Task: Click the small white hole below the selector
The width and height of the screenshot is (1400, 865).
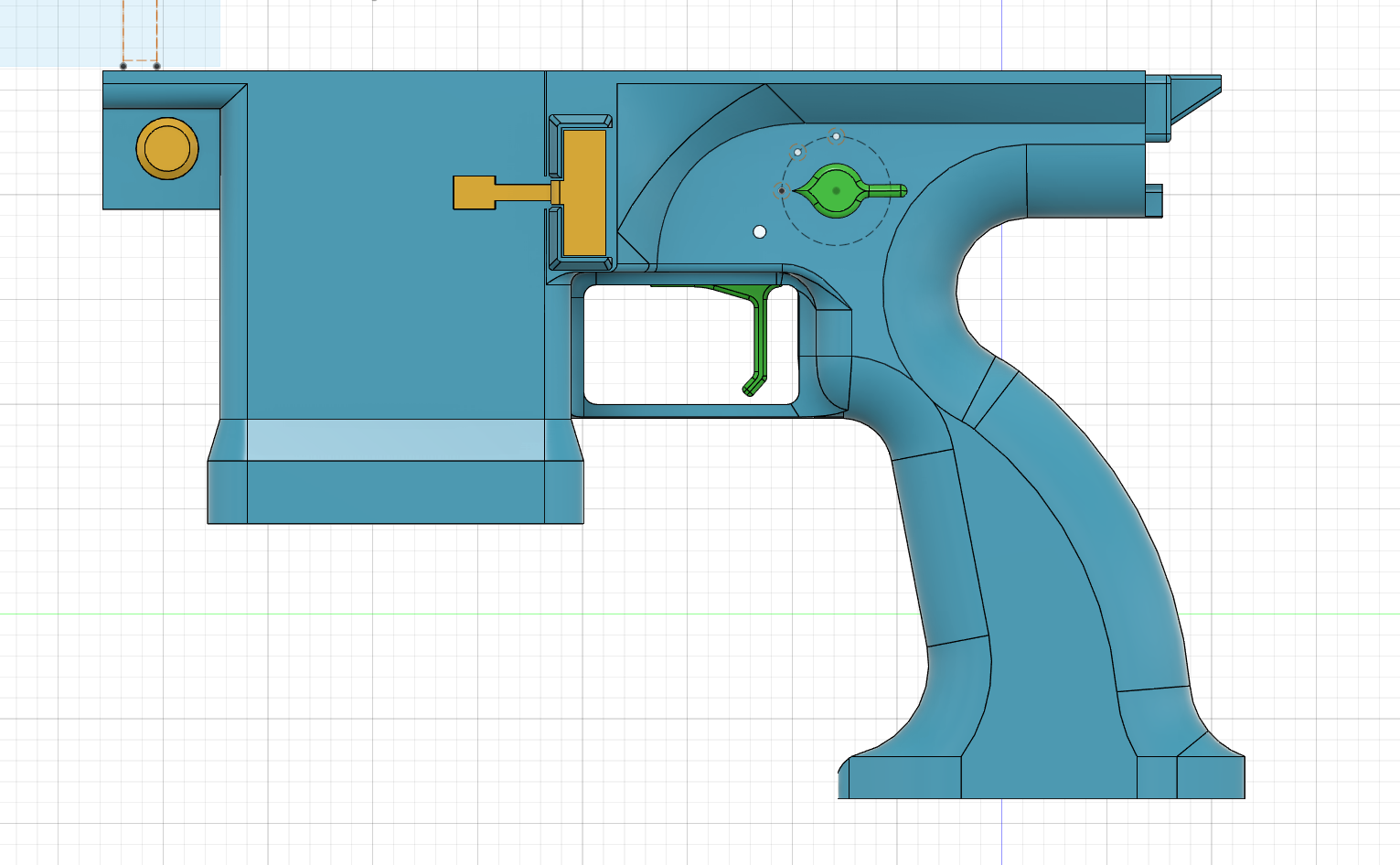Action: (x=759, y=232)
